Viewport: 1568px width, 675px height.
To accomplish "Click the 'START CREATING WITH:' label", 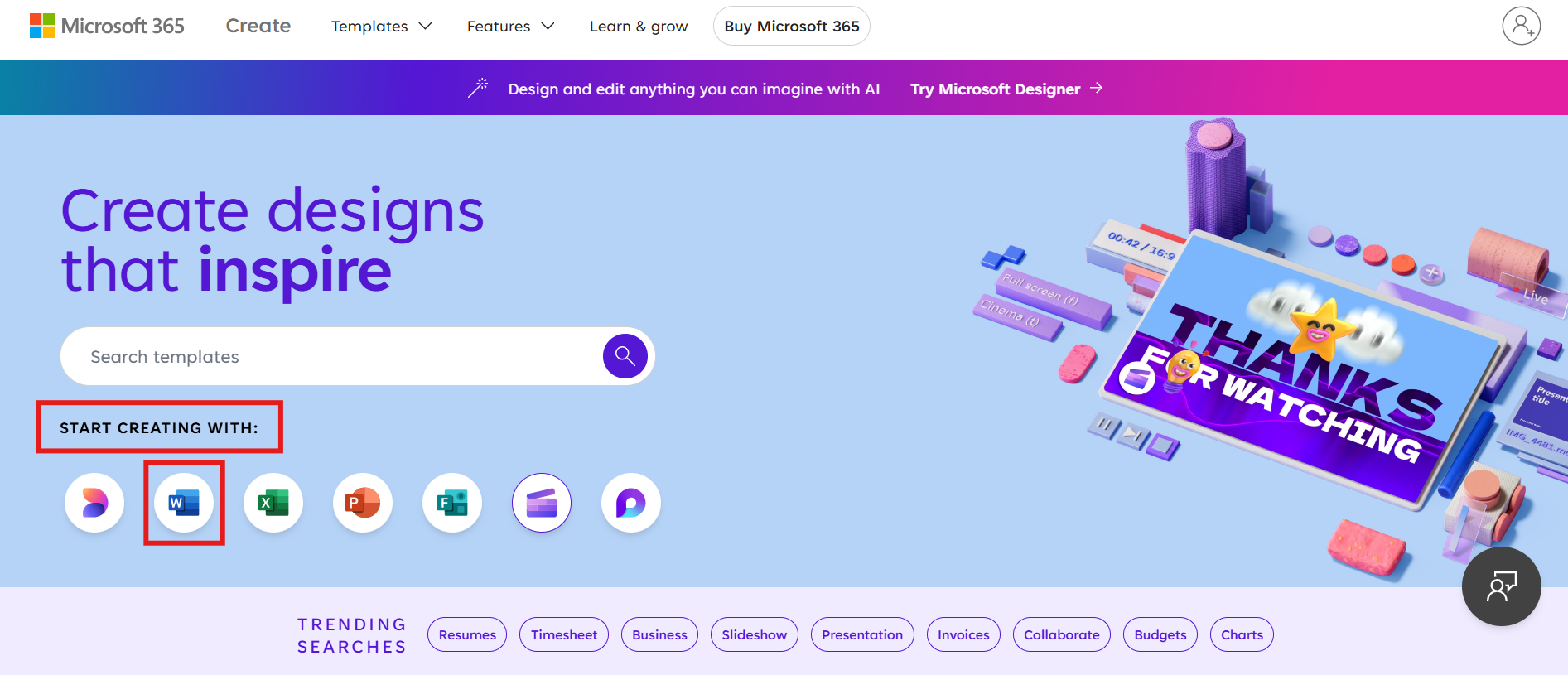I will (159, 427).
